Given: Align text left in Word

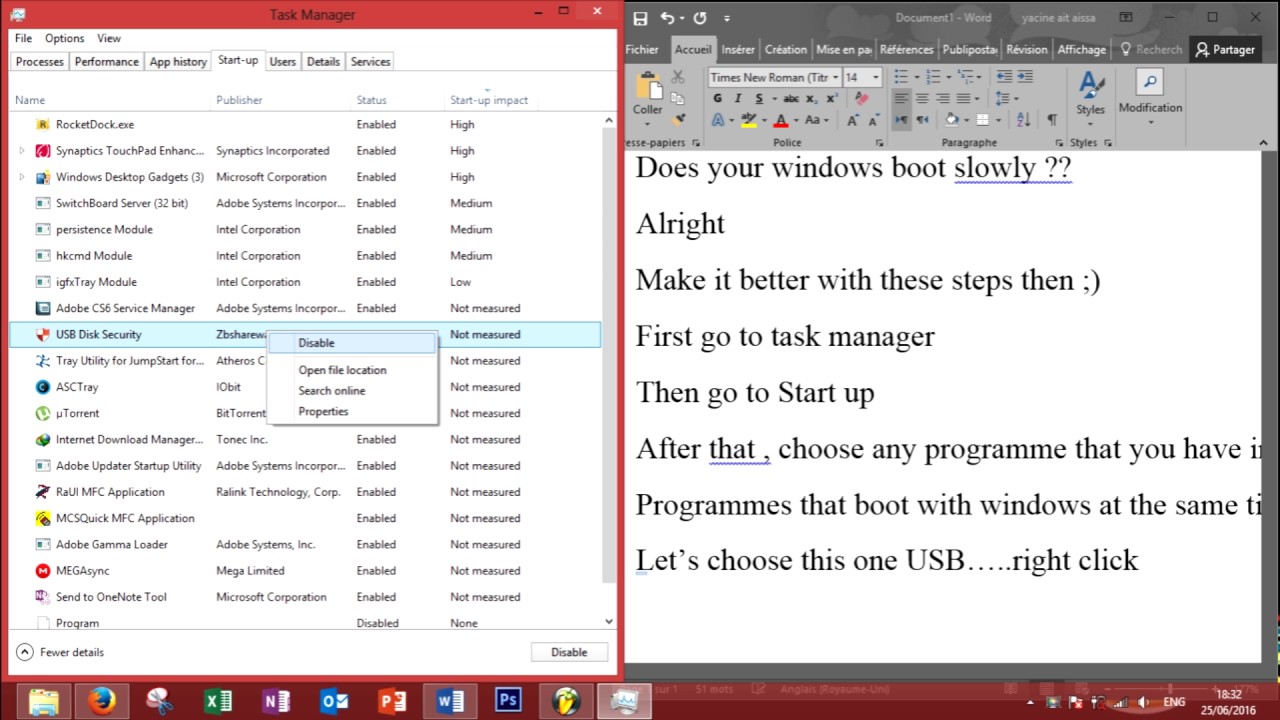Looking at the screenshot, I should tap(902, 98).
